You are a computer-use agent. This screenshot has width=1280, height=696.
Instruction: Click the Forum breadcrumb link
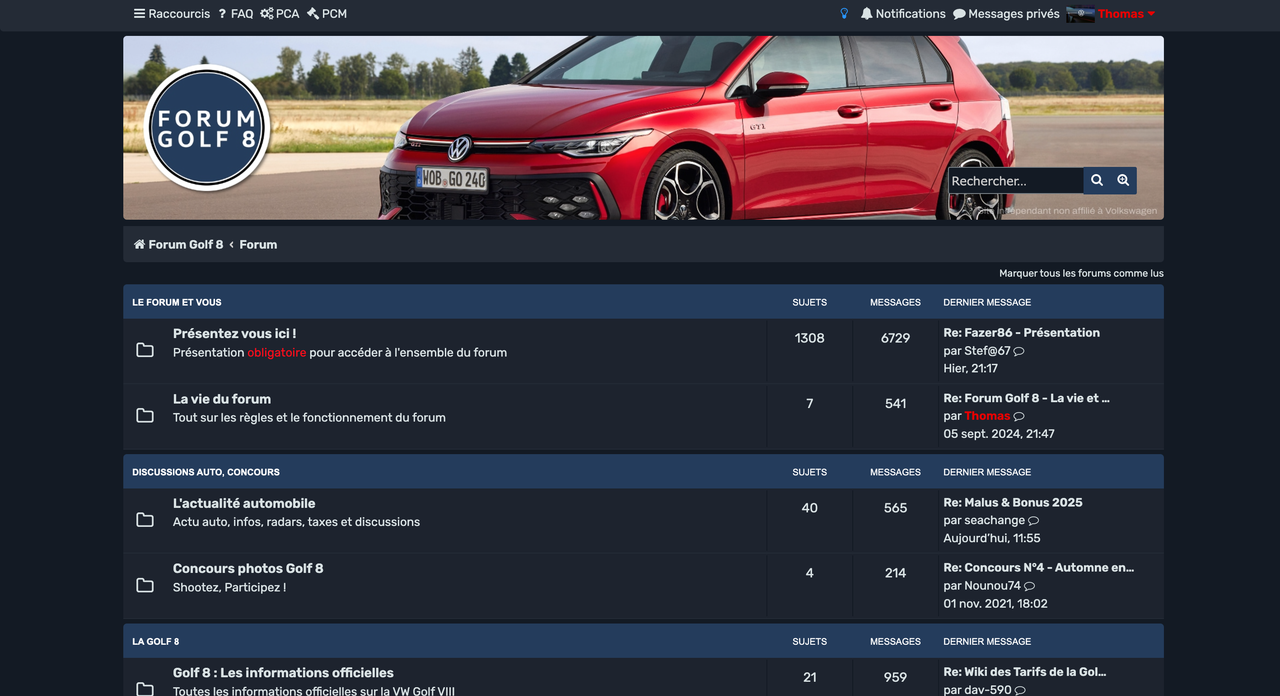[x=258, y=244]
